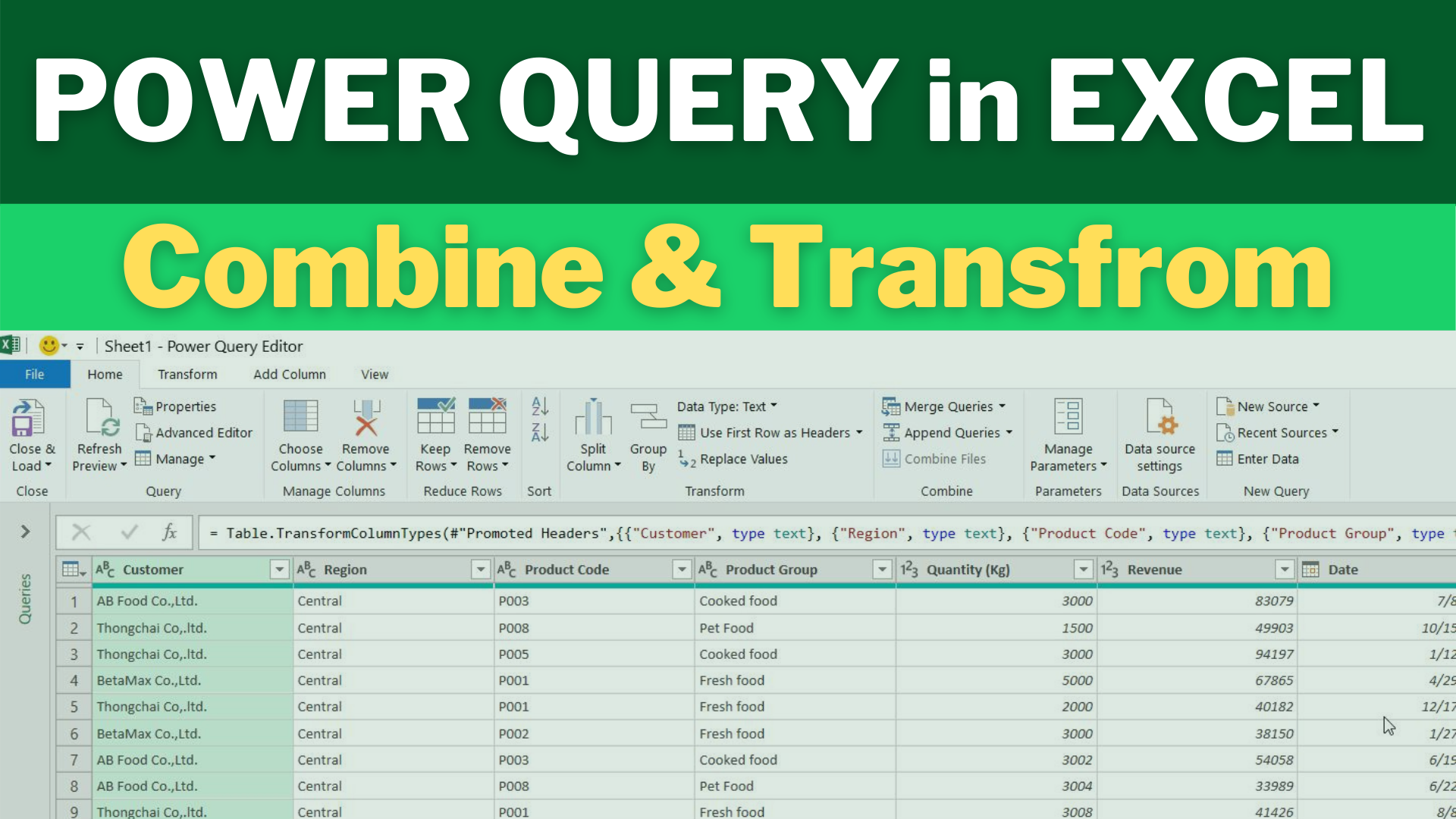This screenshot has width=1456, height=819.
Task: Click the Group By icon
Action: pos(648,417)
